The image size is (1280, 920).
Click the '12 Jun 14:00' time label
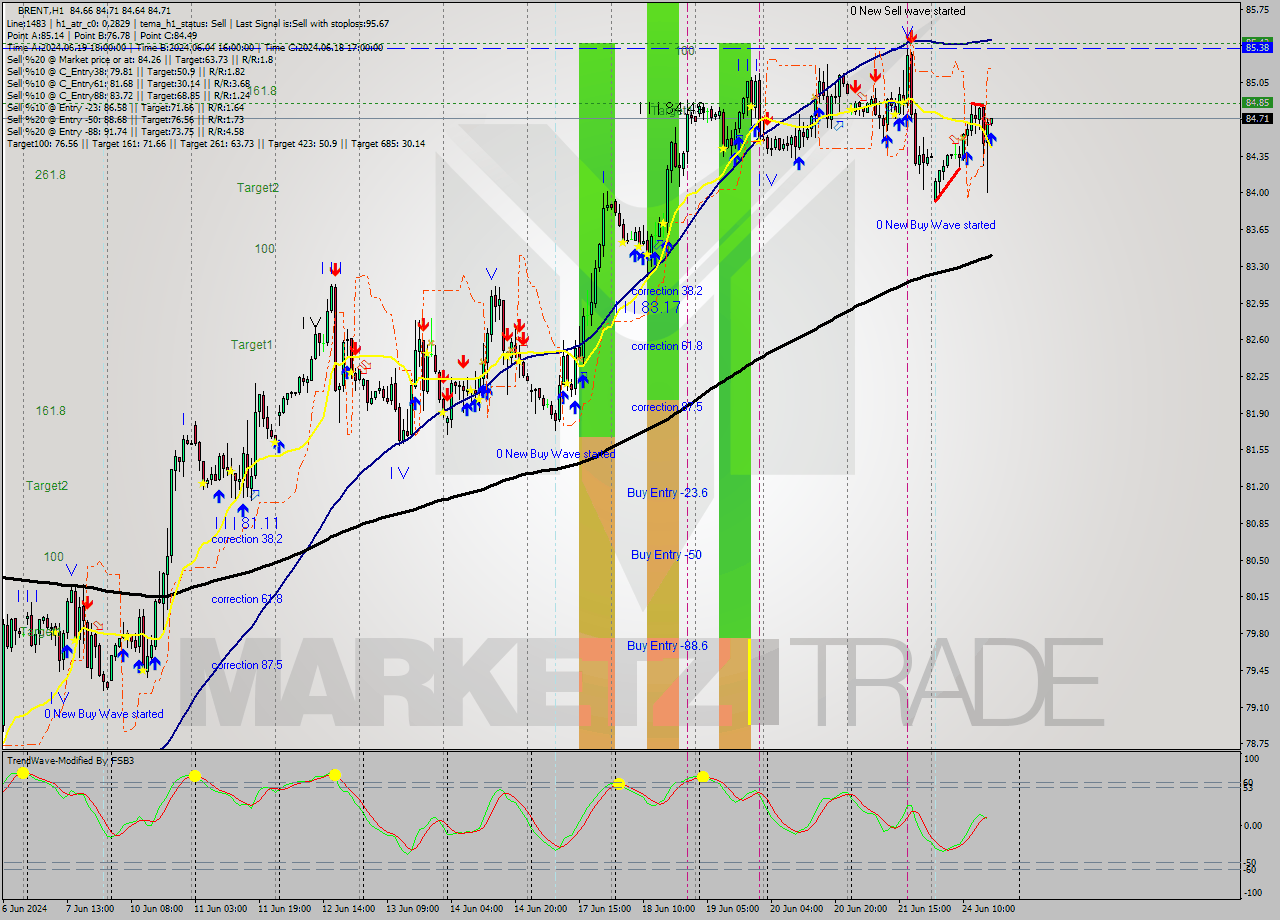click(x=348, y=909)
